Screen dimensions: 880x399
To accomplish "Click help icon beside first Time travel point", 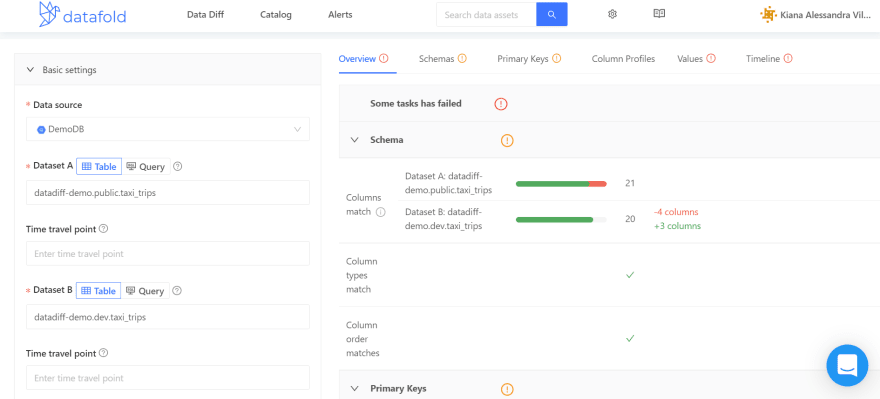I will (x=103, y=229).
